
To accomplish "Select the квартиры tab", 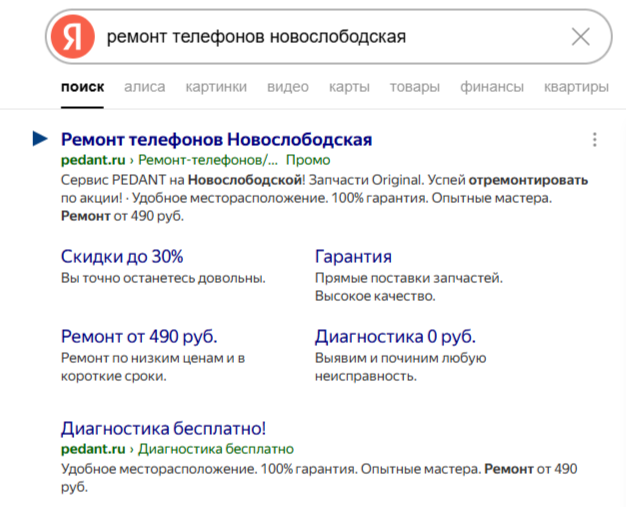I will click(x=576, y=87).
